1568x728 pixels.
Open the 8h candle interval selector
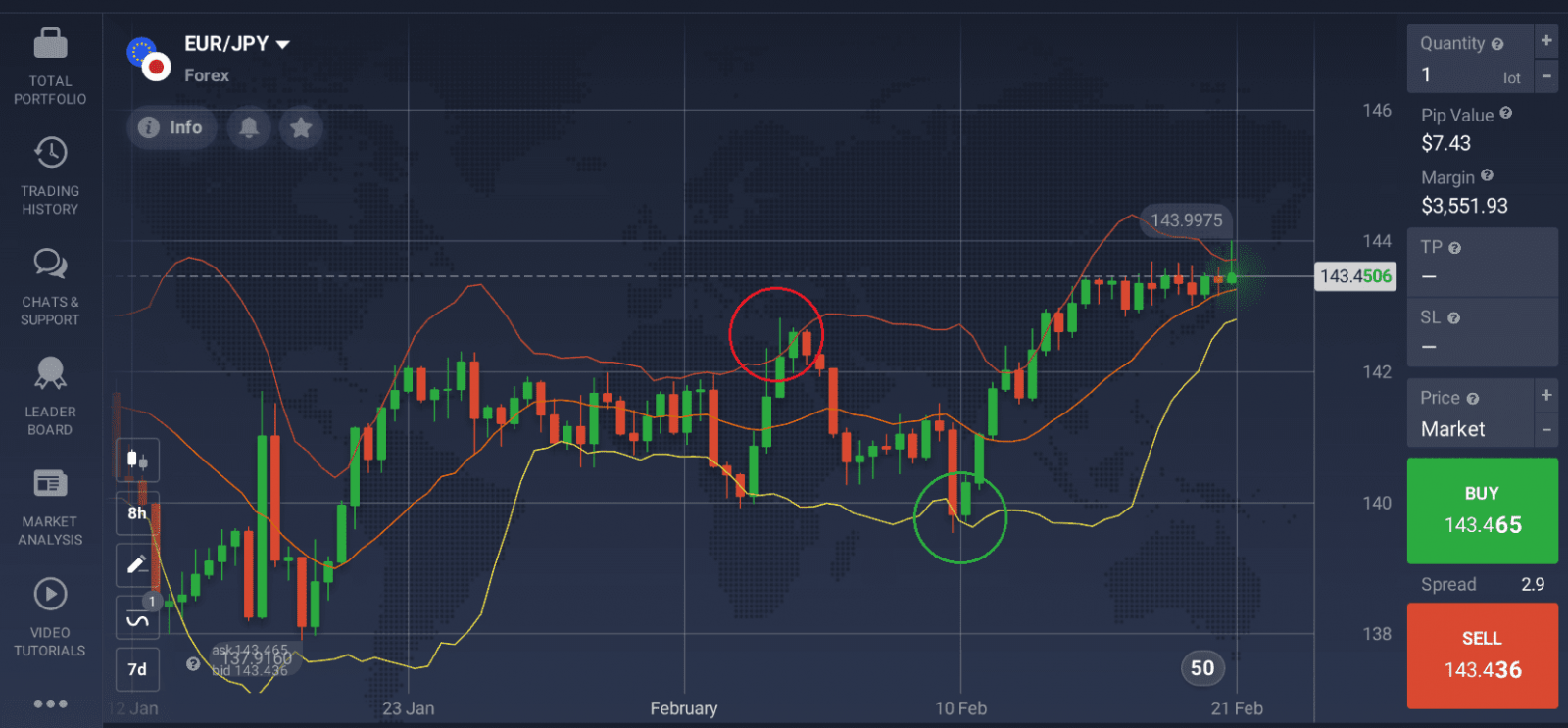tap(137, 512)
